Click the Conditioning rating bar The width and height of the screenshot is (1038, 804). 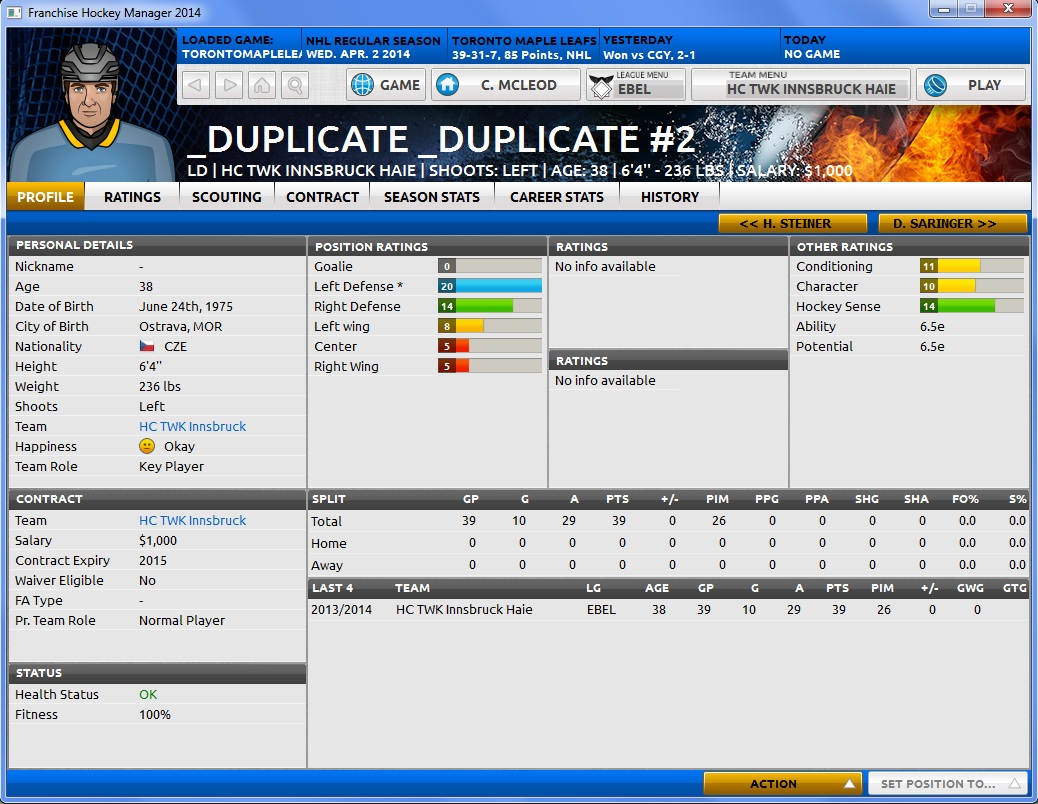pos(972,266)
